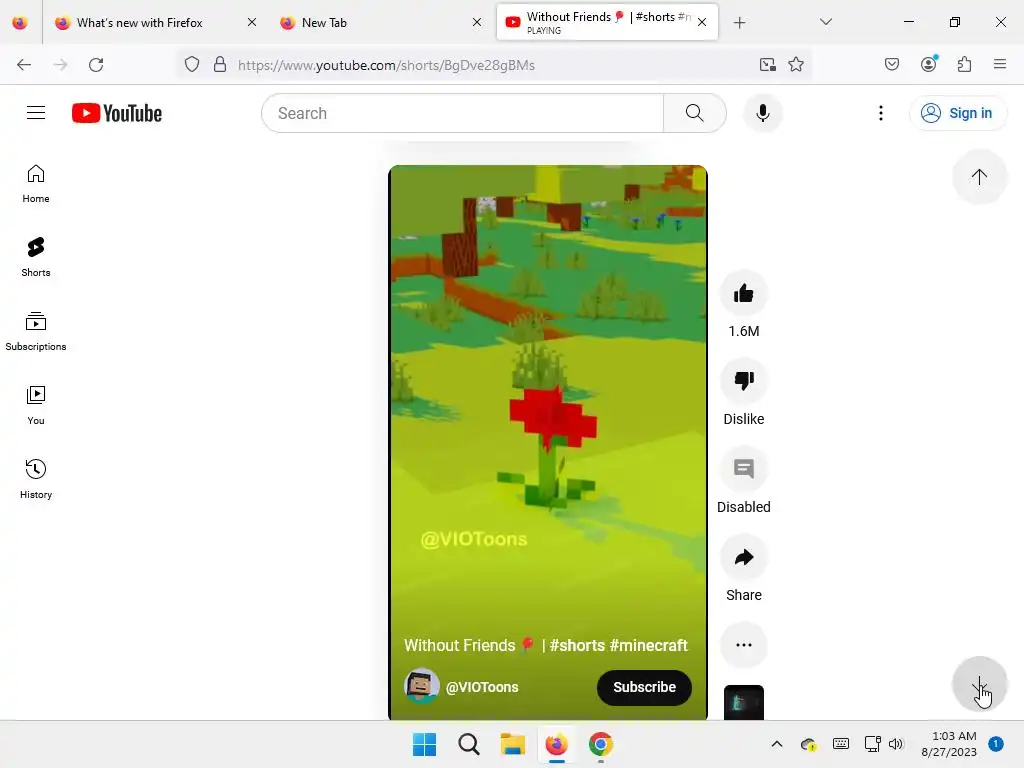This screenshot has width=1024, height=768.
Task: Like this short with the thumbs-up
Action: 744,293
